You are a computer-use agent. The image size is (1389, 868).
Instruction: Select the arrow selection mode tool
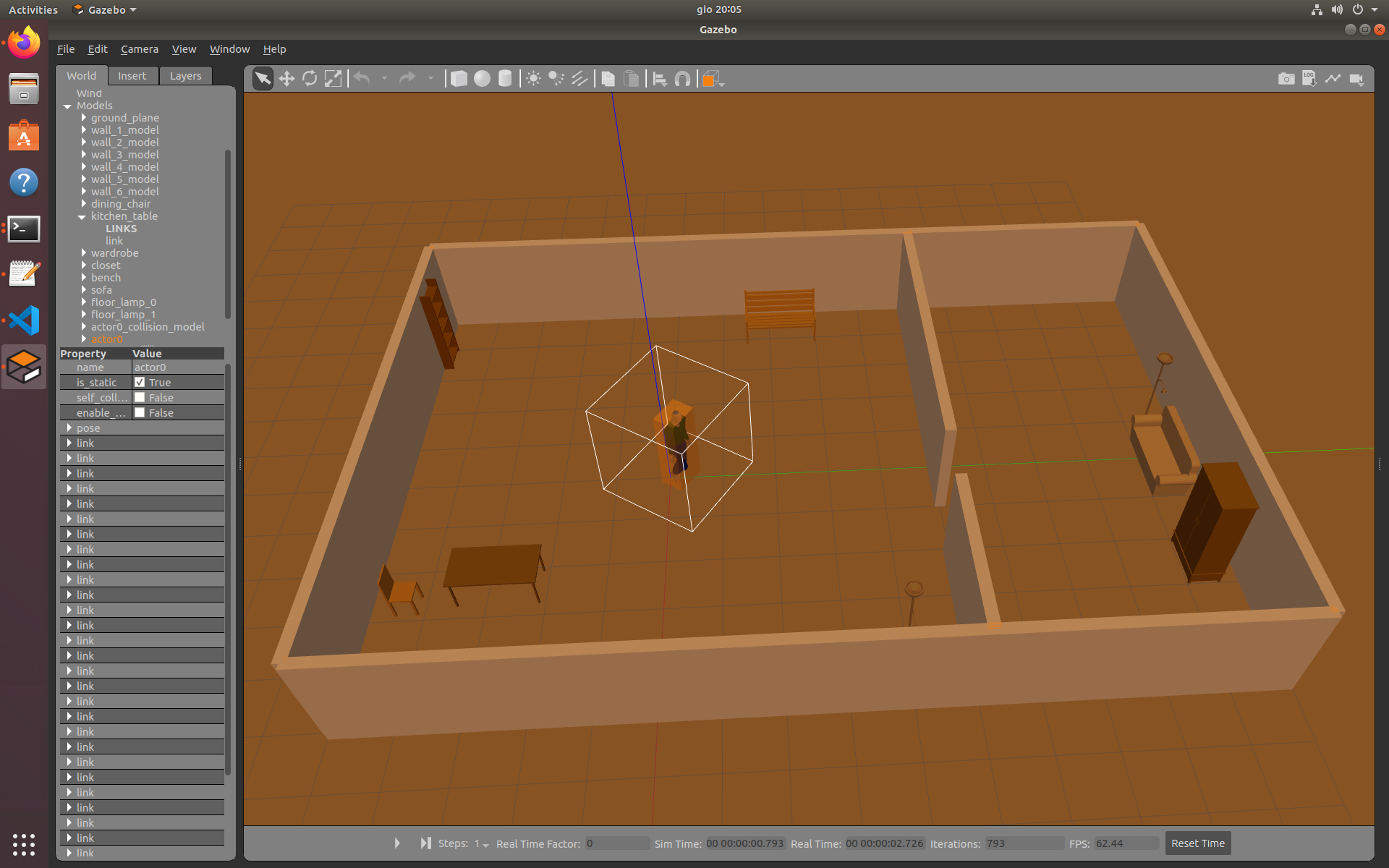(263, 78)
